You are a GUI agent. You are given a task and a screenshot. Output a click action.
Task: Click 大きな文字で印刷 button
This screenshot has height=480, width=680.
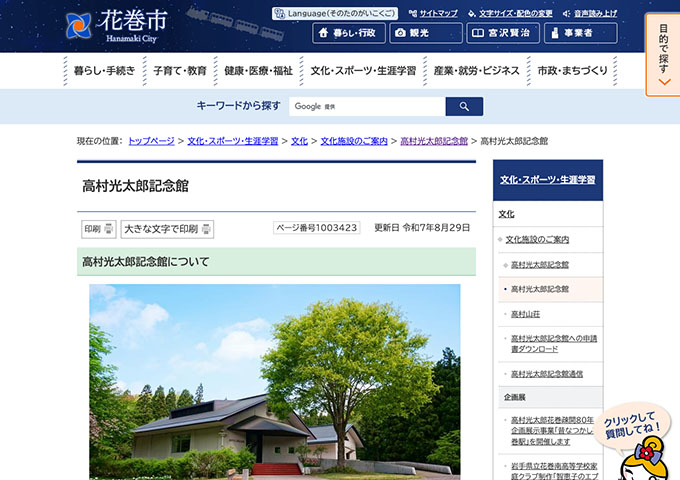tap(167, 229)
